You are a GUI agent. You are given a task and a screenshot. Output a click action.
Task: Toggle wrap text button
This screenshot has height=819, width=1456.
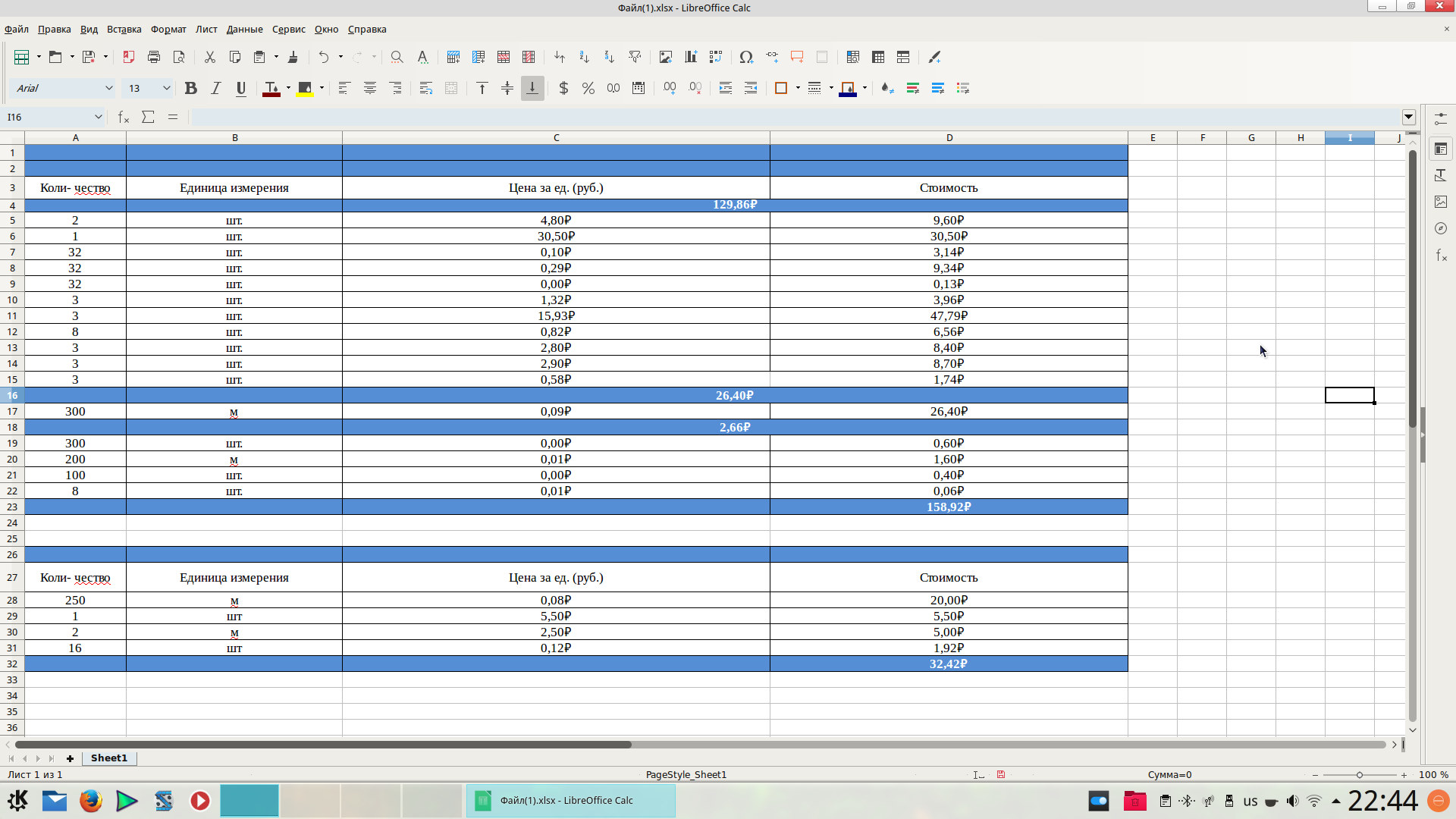tap(426, 88)
